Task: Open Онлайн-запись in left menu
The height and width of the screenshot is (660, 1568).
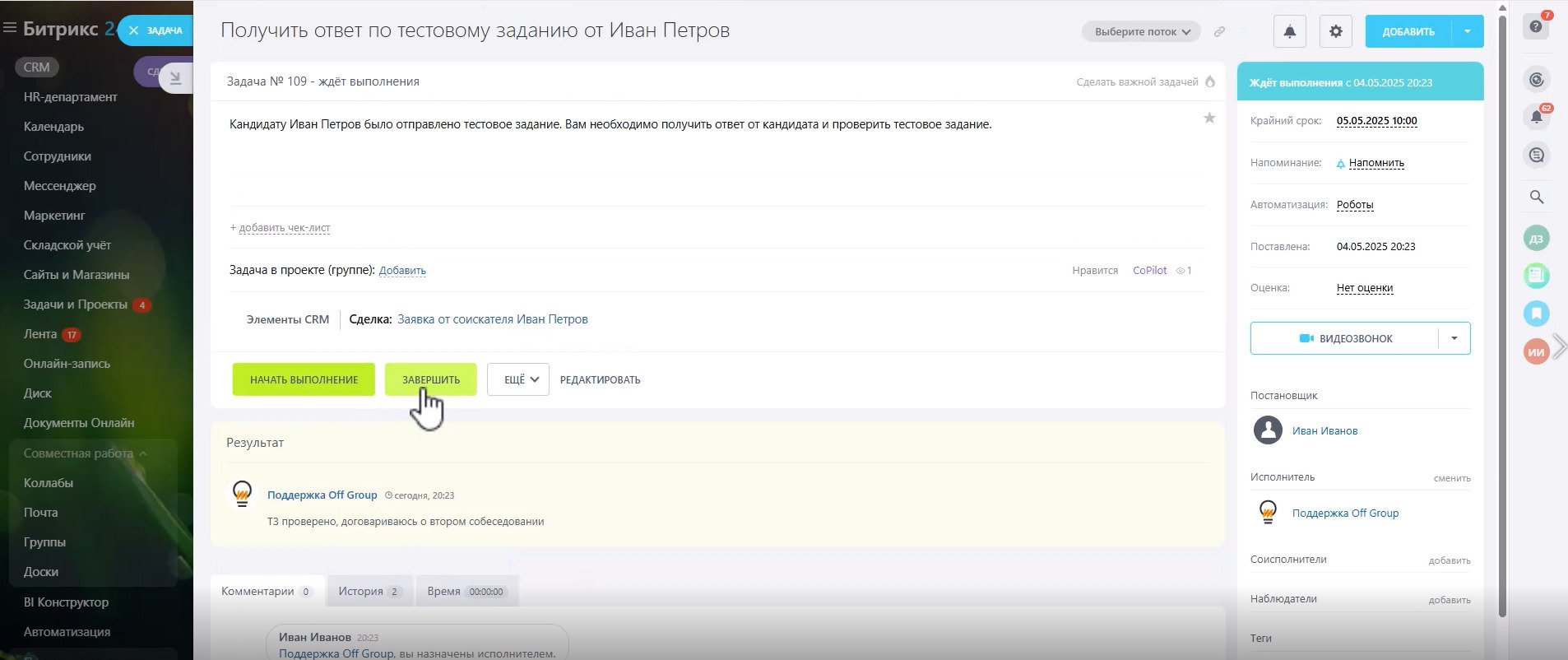Action: point(67,364)
